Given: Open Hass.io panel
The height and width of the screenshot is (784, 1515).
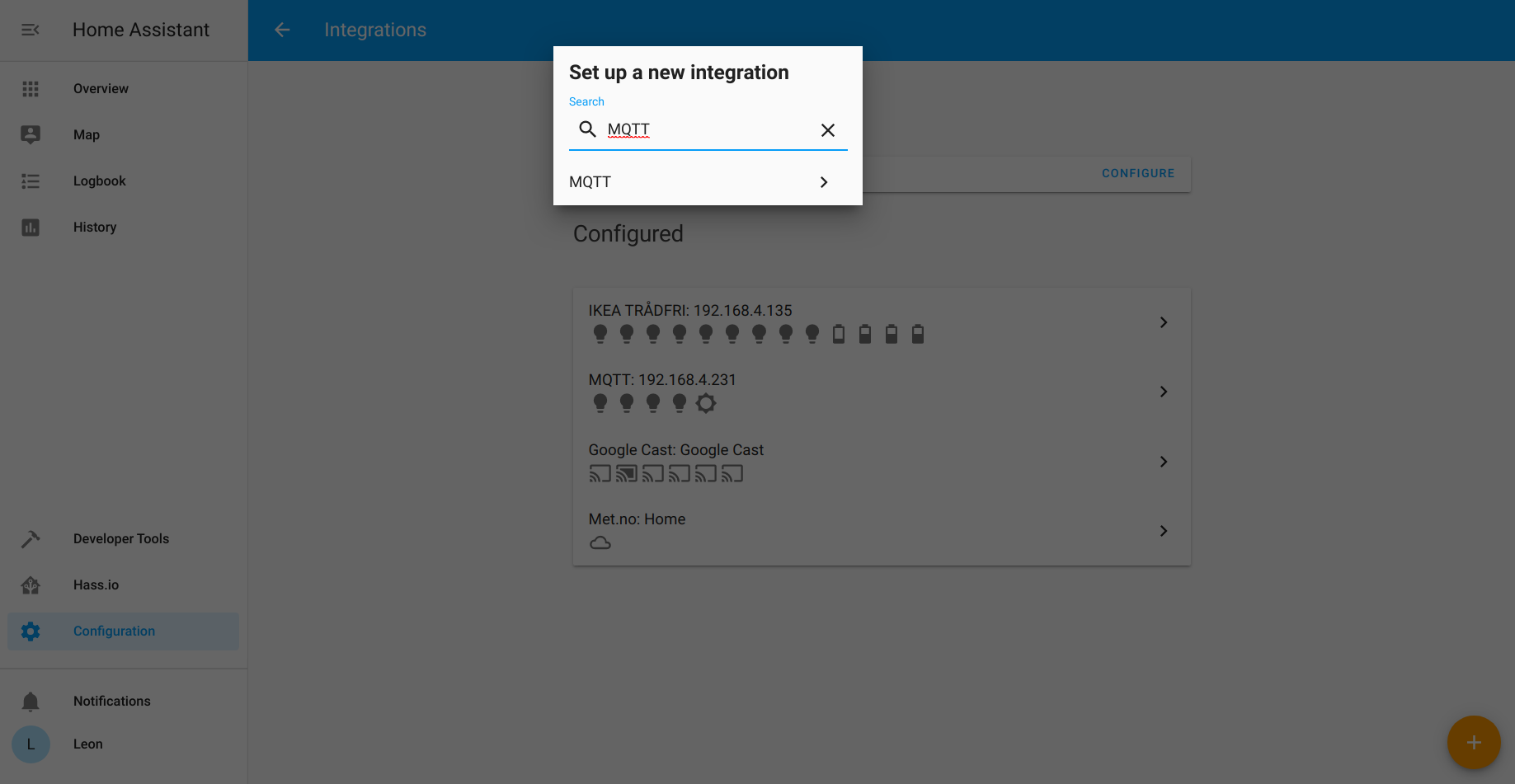Looking at the screenshot, I should coord(124,584).
